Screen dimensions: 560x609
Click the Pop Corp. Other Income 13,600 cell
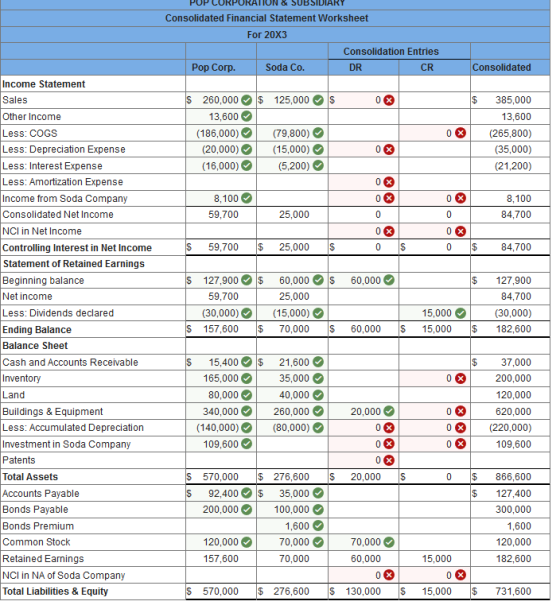(221, 117)
